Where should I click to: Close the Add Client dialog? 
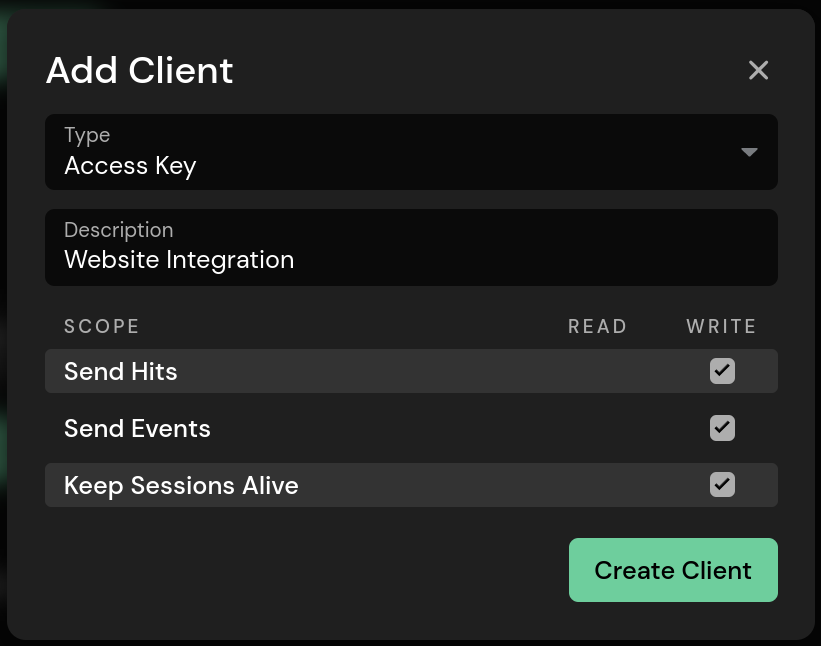tap(759, 70)
